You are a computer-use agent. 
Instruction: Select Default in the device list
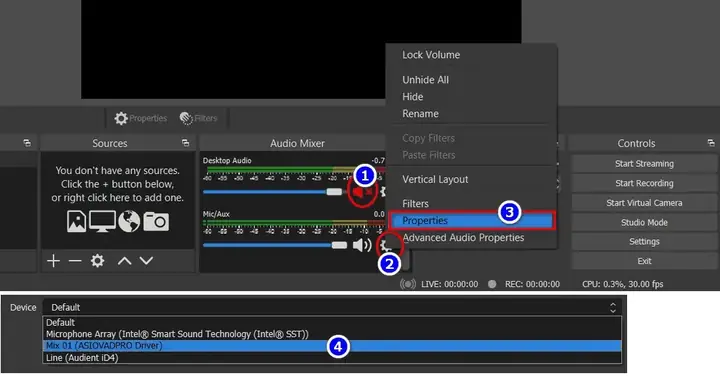(332, 322)
